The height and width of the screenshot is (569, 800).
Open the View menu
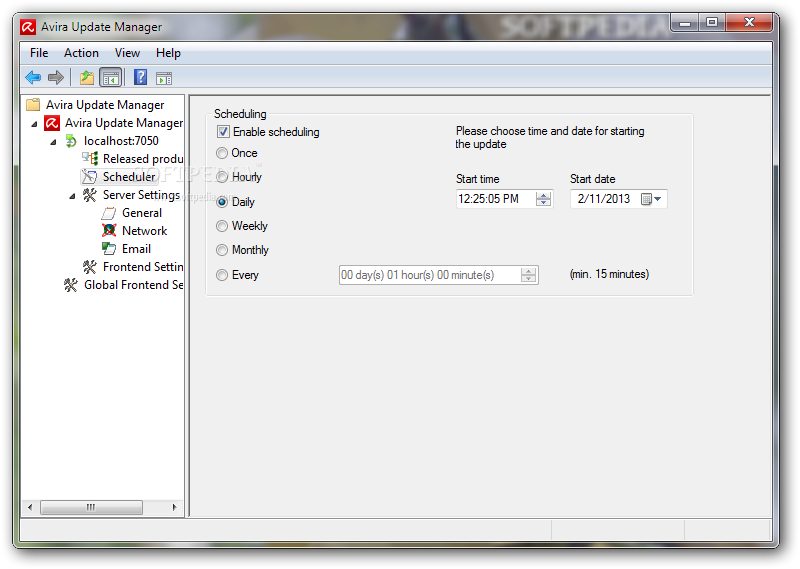click(127, 53)
